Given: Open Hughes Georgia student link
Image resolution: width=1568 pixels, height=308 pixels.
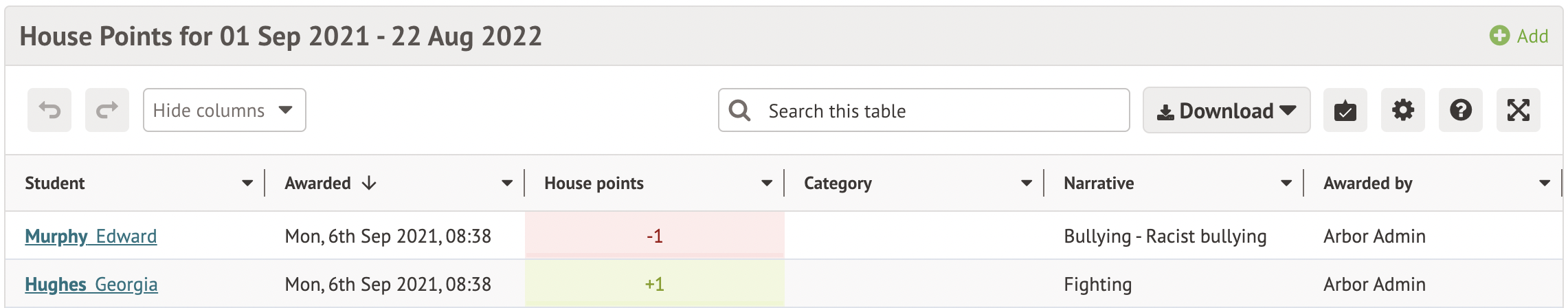Looking at the screenshot, I should coord(91,285).
